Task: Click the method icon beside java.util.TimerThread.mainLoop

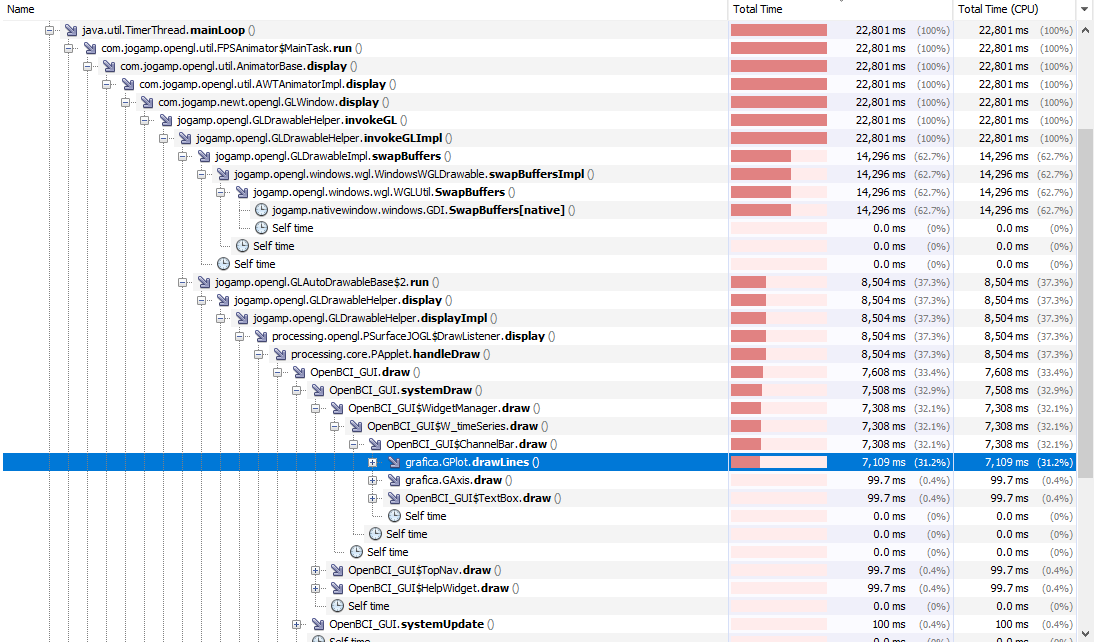Action: [x=71, y=30]
